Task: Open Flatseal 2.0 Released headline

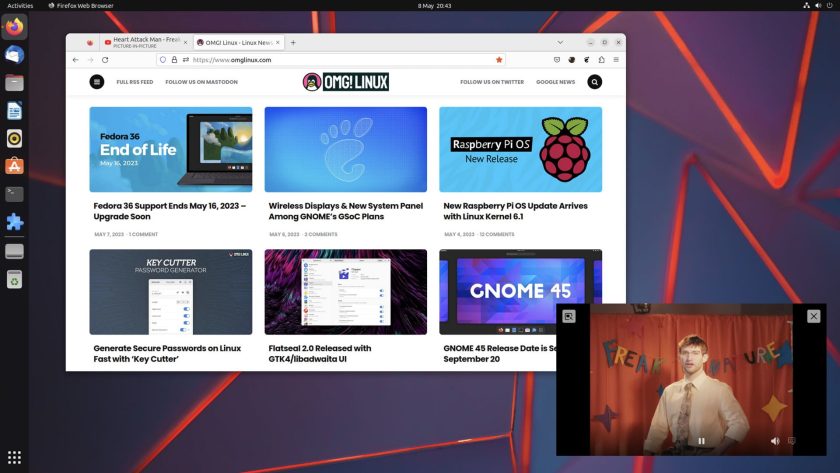Action: [320, 354]
